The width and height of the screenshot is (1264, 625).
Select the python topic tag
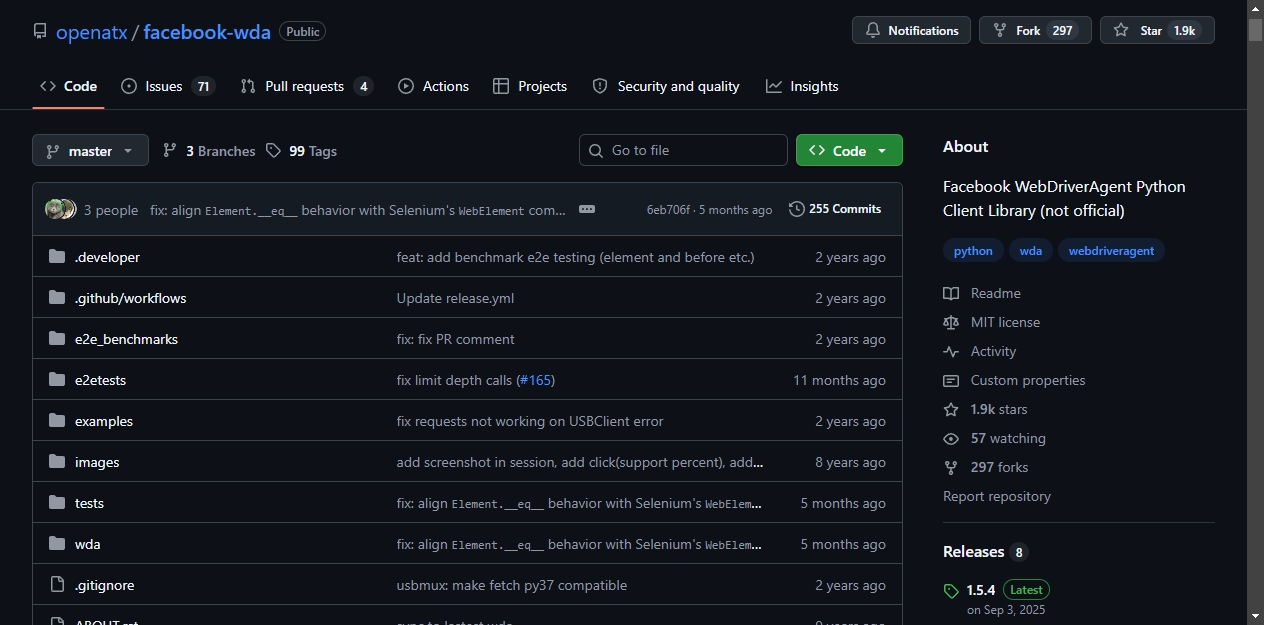pyautogui.click(x=973, y=251)
